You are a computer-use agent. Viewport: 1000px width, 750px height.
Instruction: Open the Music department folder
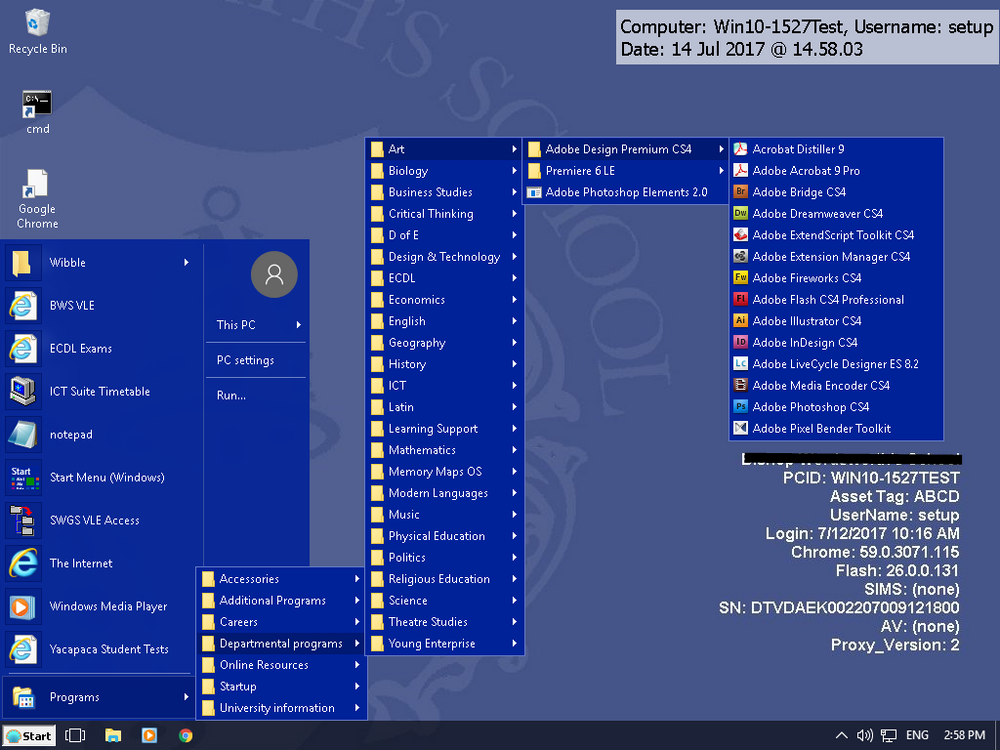point(445,515)
